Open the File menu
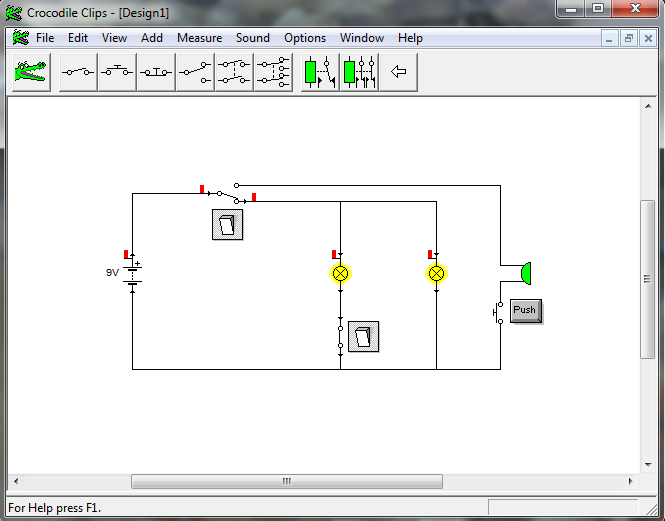665x521 pixels. [x=45, y=38]
